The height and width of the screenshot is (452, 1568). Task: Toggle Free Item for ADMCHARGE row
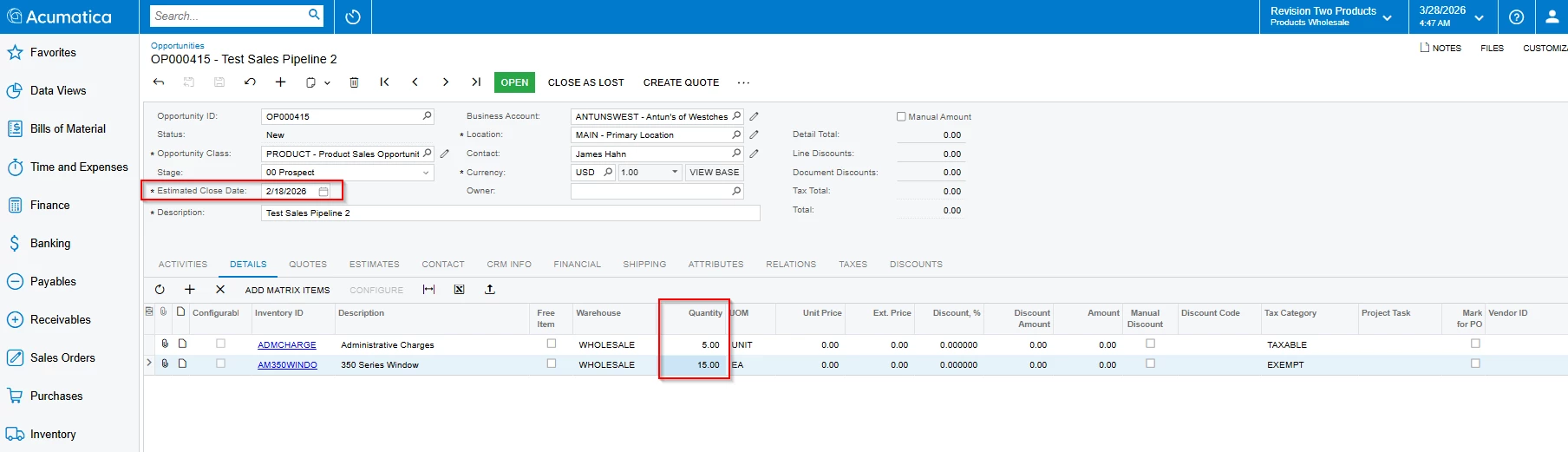(552, 344)
